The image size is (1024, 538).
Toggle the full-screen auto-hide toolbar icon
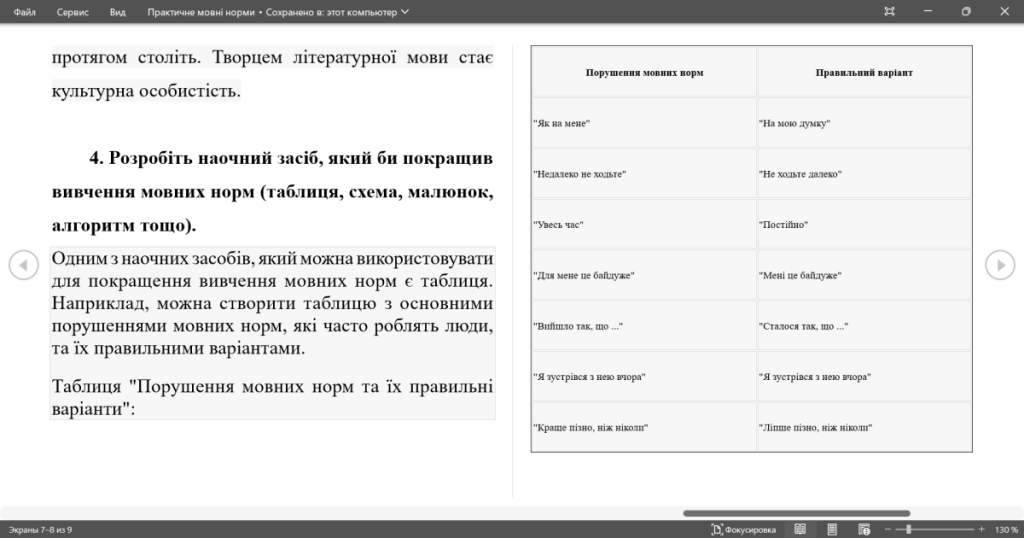pos(889,11)
